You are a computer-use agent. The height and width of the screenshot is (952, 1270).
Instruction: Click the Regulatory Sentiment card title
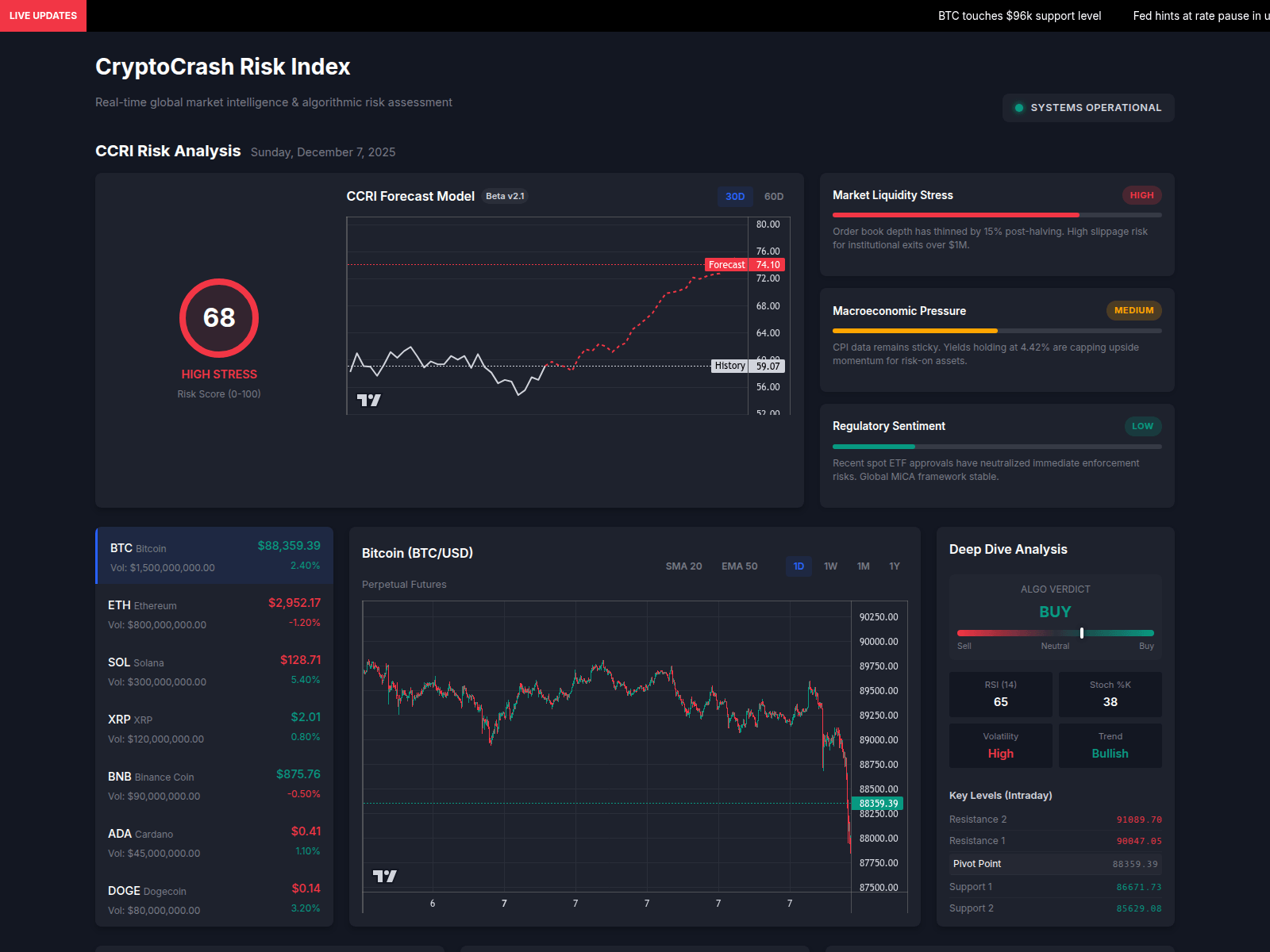(x=889, y=426)
